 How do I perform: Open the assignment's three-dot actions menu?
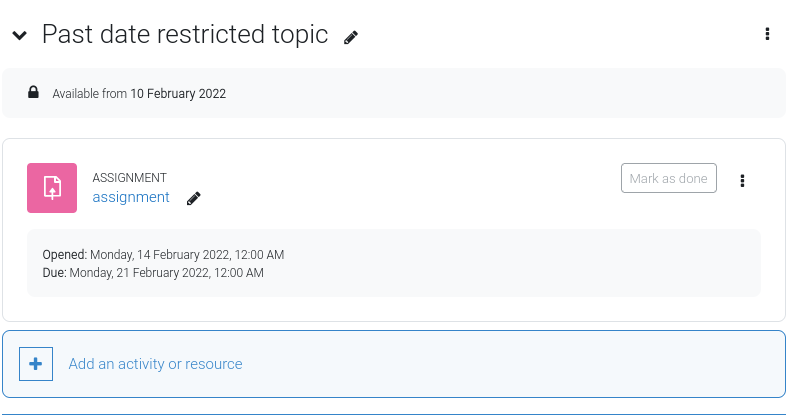click(x=742, y=181)
